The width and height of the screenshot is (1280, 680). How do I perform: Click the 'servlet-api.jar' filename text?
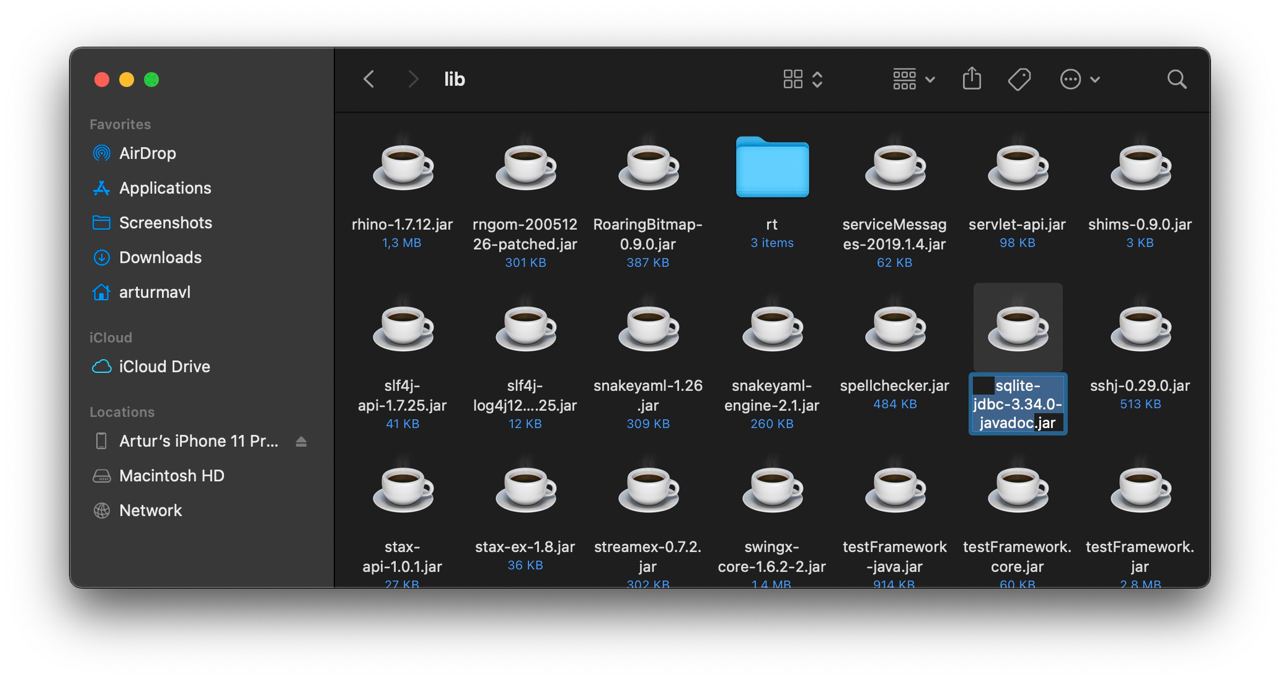tap(1018, 224)
